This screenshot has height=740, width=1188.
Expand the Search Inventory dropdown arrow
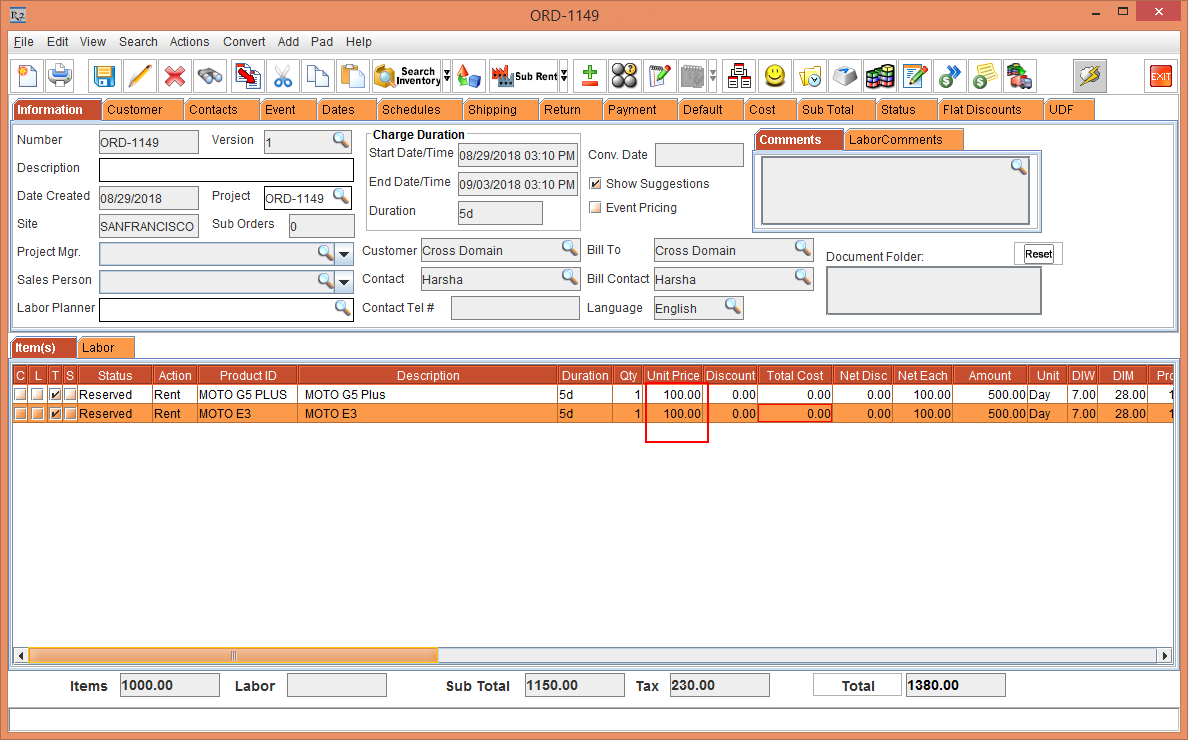click(x=446, y=76)
